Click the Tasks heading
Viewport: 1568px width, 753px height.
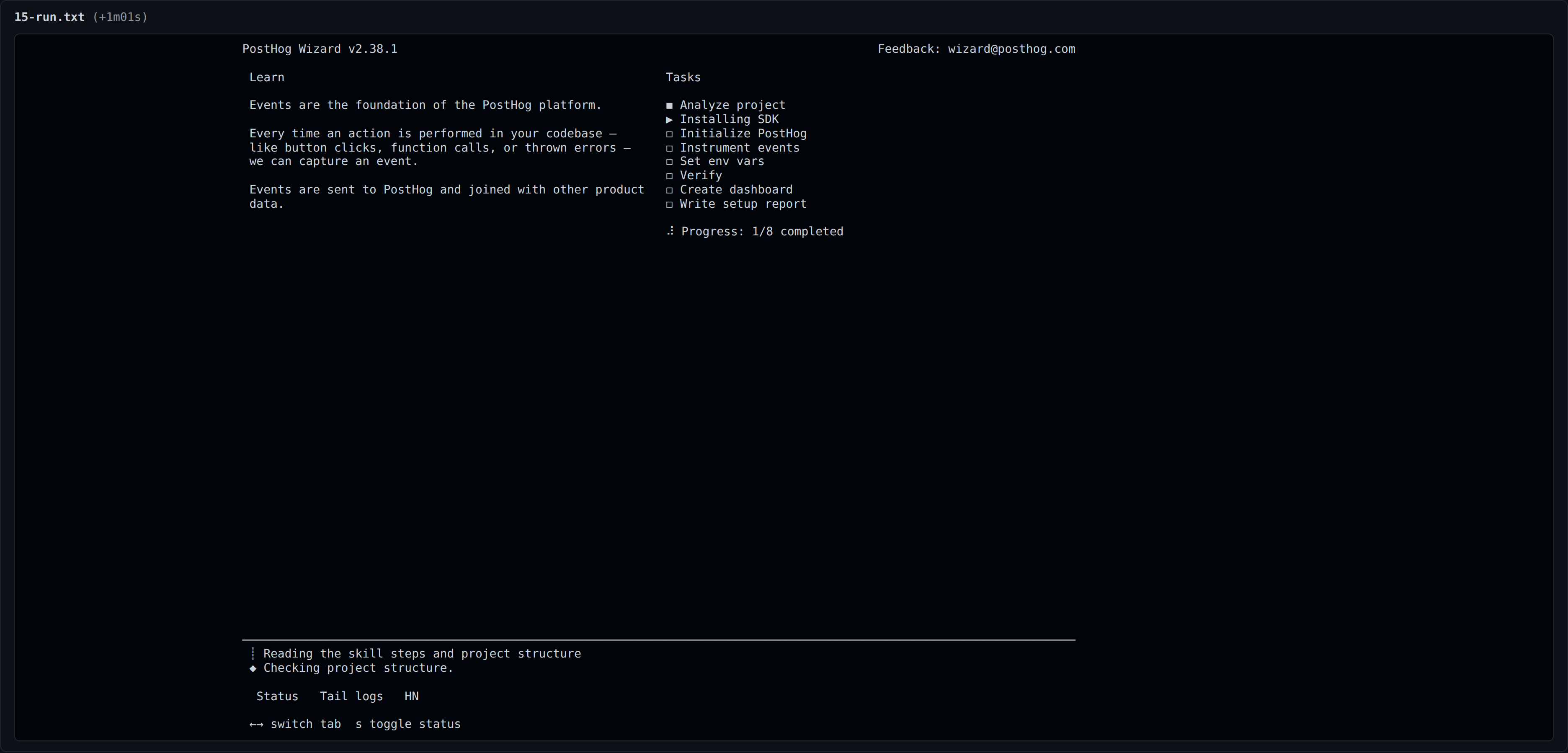(x=683, y=77)
